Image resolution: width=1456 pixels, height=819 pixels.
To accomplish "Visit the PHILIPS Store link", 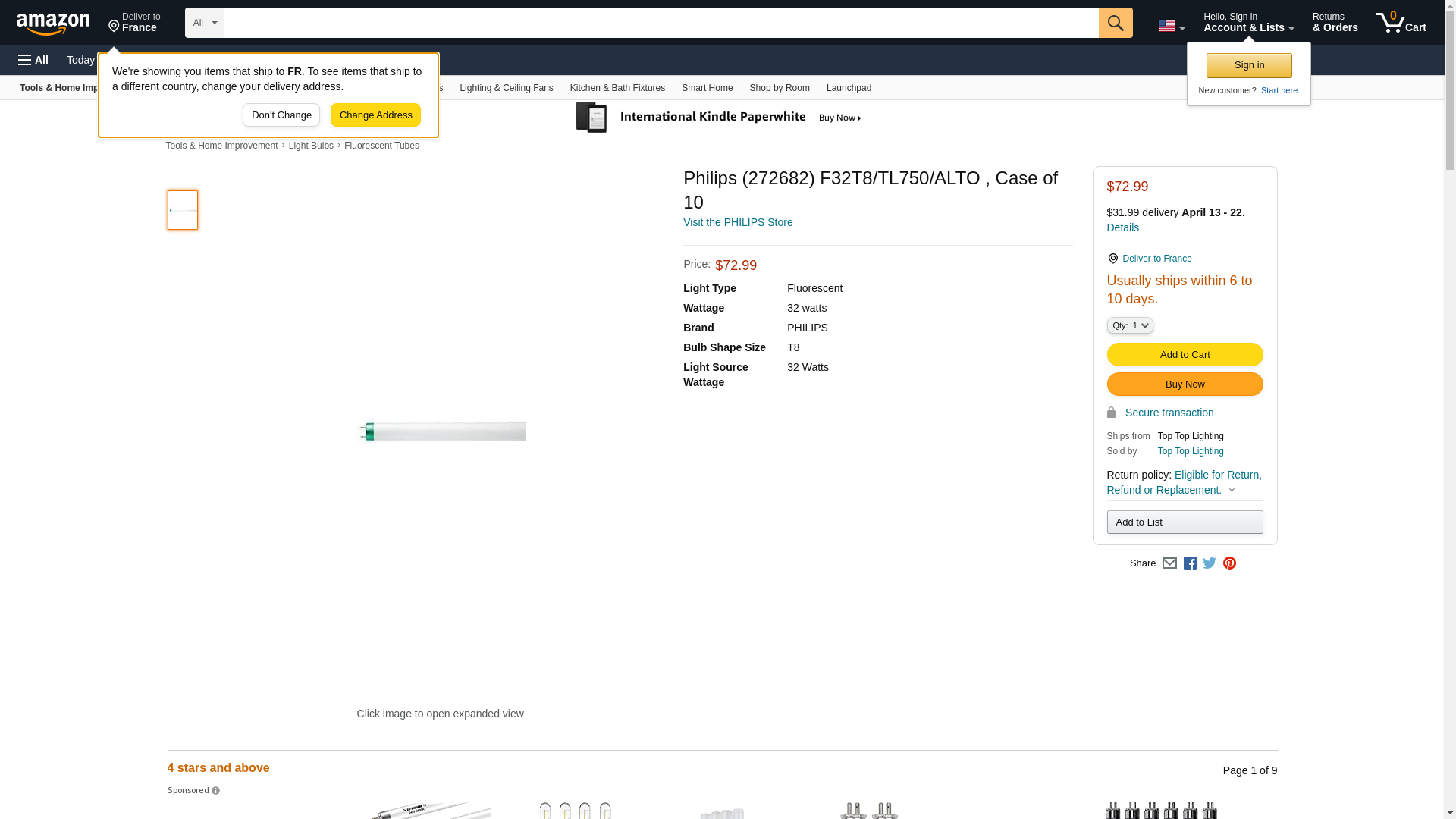I will pyautogui.click(x=737, y=222).
